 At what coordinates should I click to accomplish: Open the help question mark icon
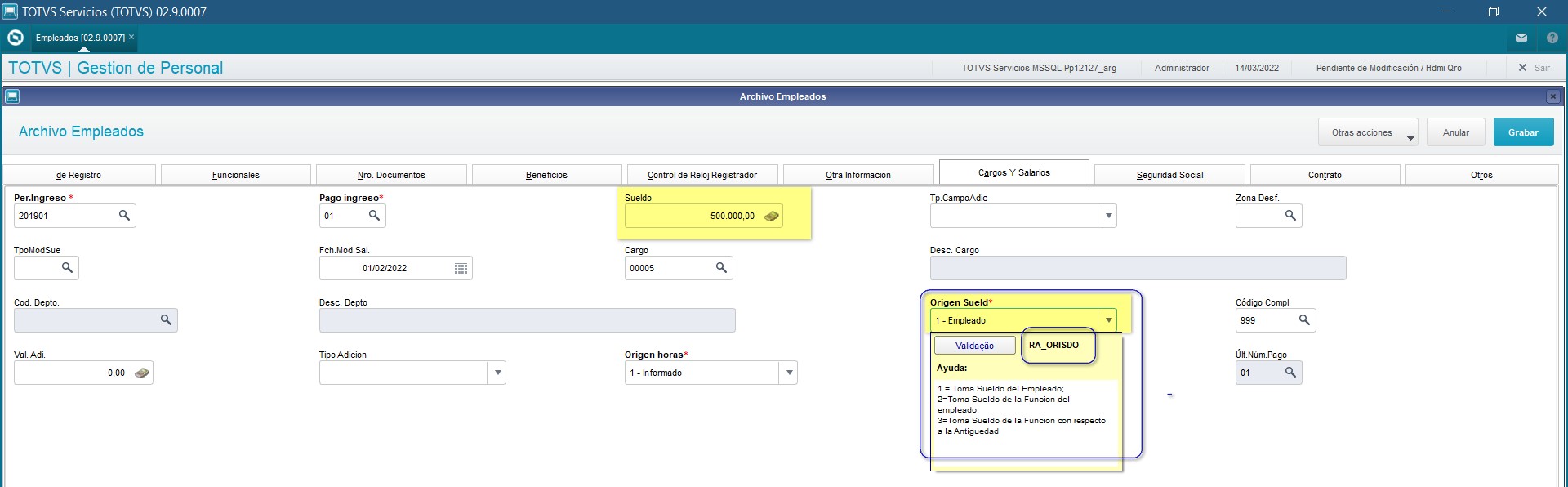click(x=1552, y=38)
